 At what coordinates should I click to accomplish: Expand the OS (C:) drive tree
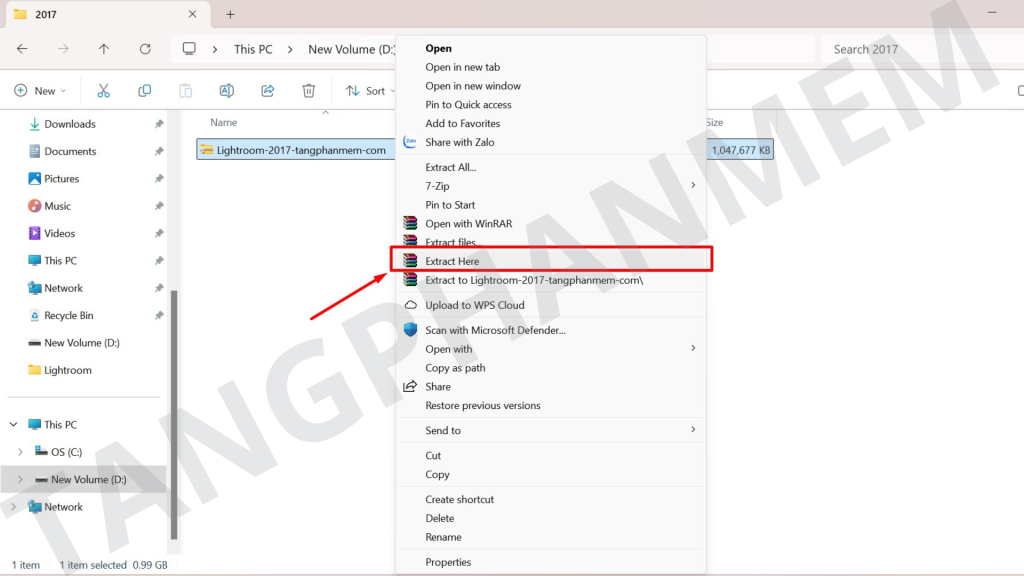pyautogui.click(x=20, y=452)
